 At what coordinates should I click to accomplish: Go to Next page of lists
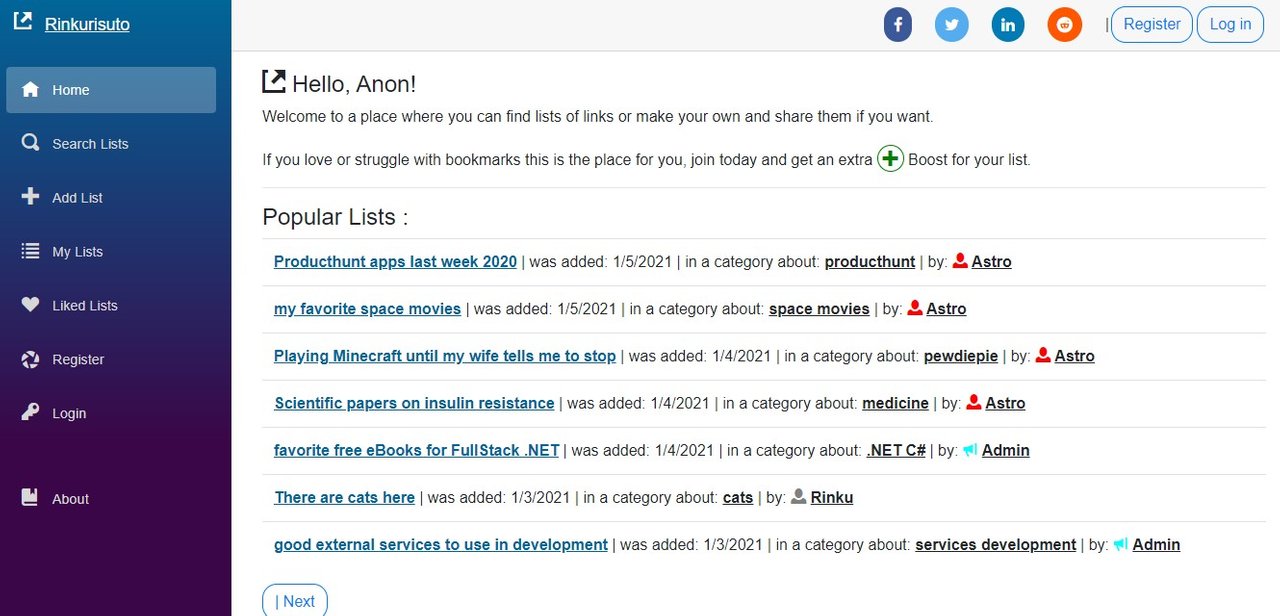pos(295,601)
